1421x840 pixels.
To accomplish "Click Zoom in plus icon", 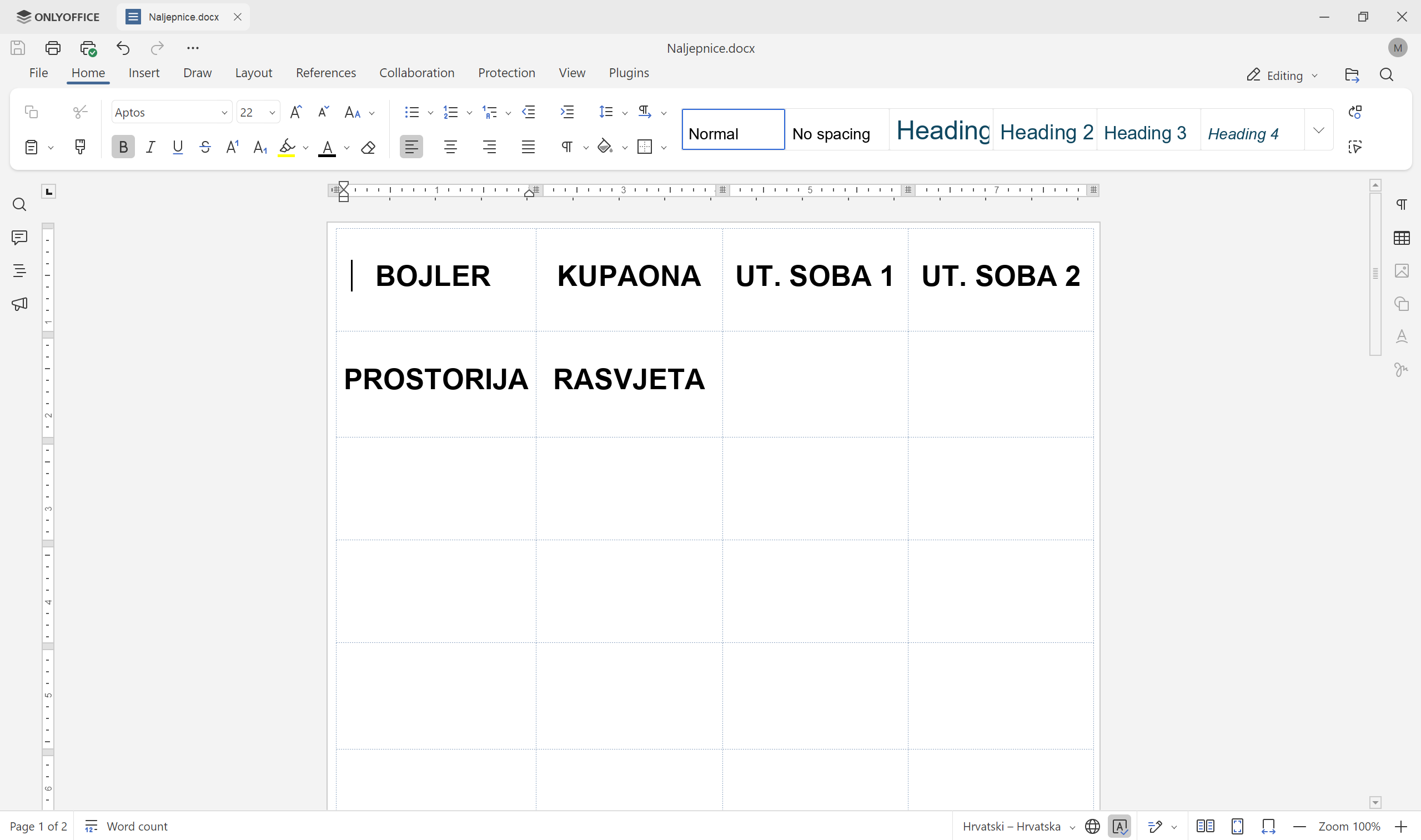I will click(1400, 827).
